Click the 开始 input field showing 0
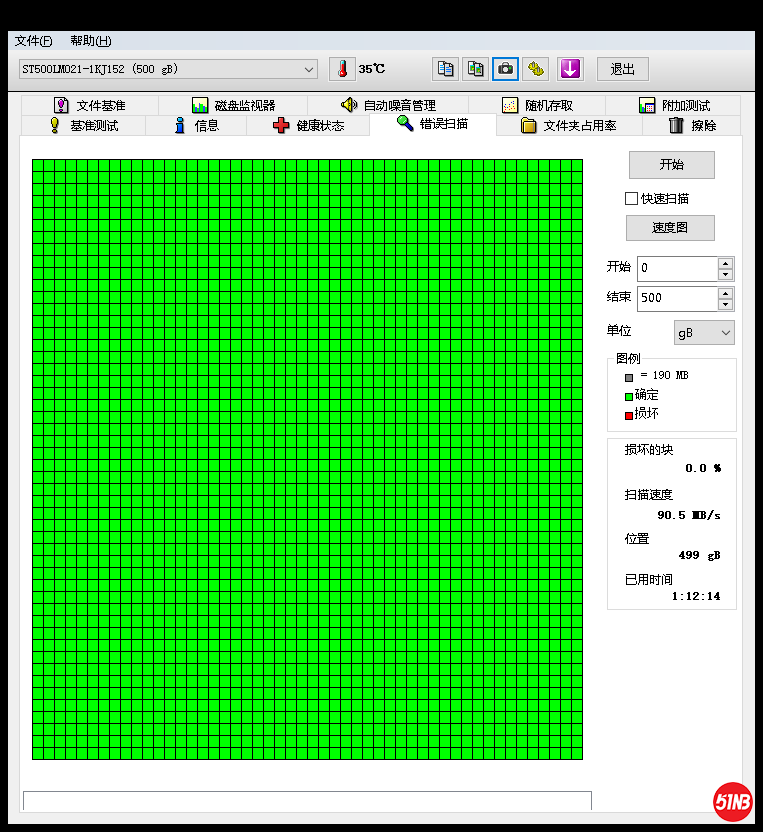The height and width of the screenshot is (832, 763). [678, 268]
